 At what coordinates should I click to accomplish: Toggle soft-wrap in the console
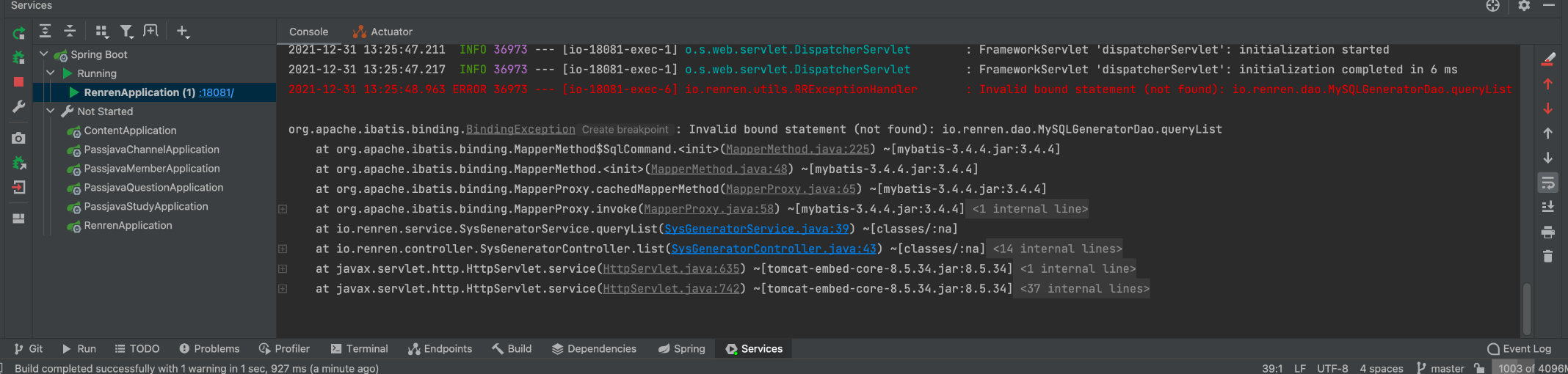pyautogui.click(x=1547, y=183)
